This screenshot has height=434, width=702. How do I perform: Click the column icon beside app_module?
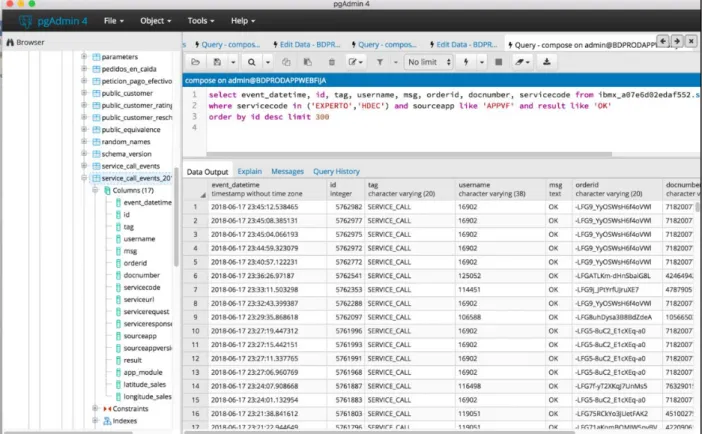[x=118, y=373]
